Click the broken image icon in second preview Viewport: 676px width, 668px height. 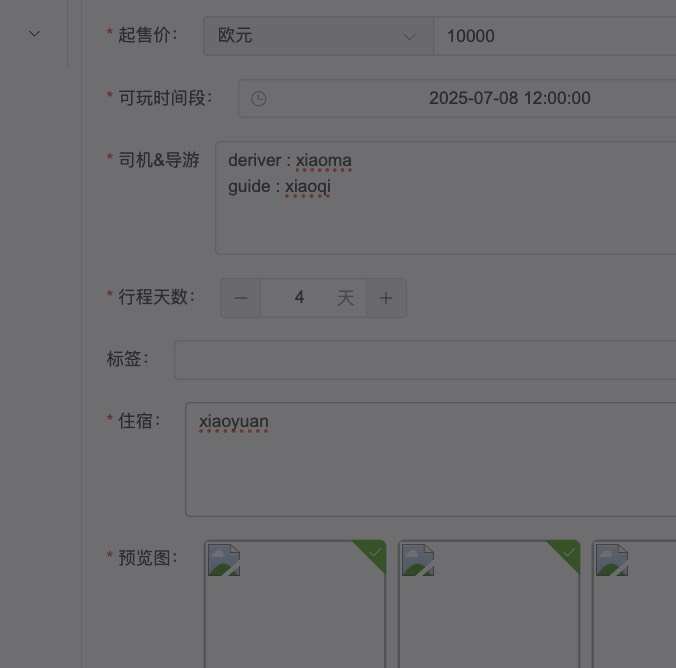click(418, 561)
